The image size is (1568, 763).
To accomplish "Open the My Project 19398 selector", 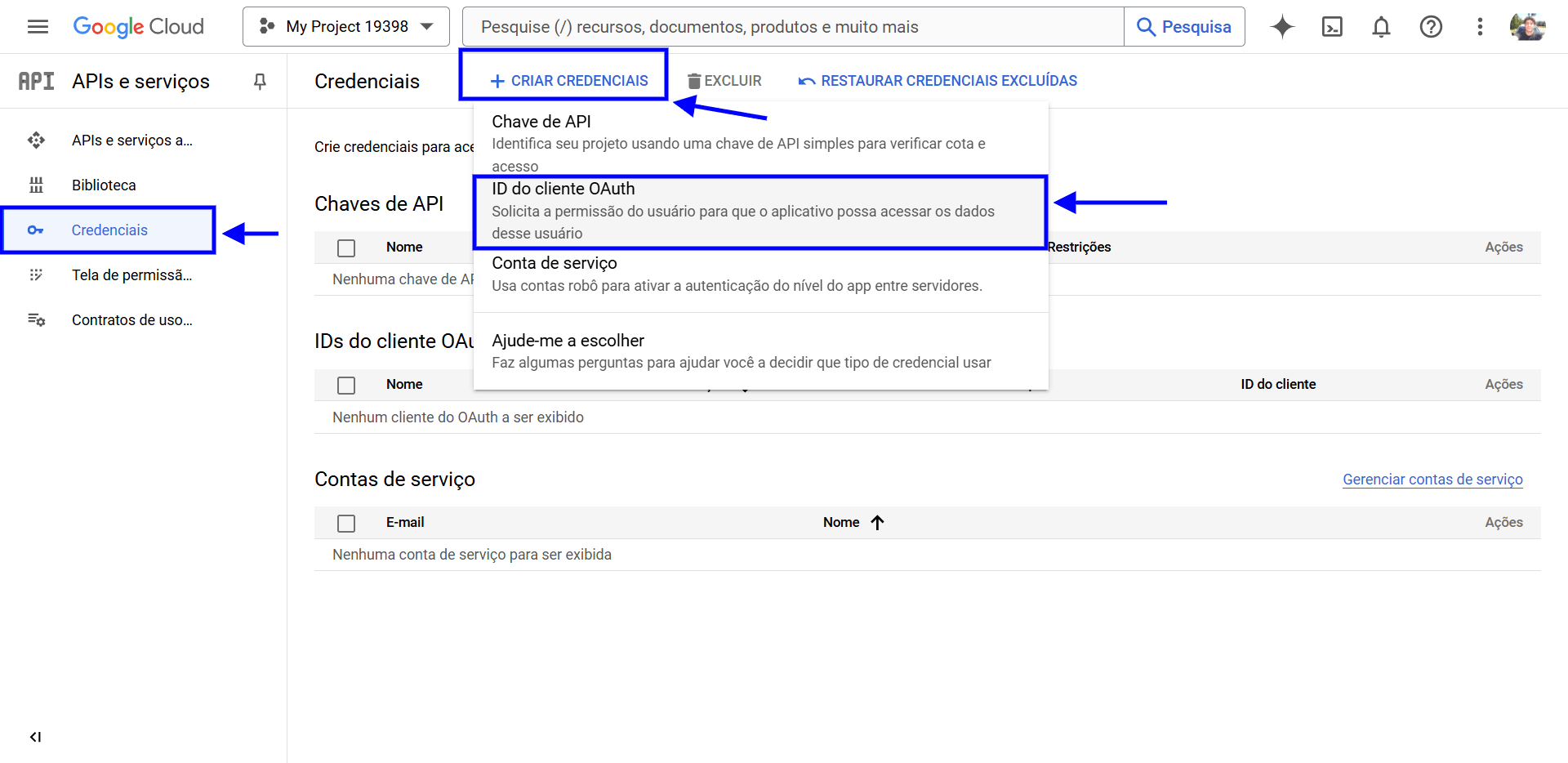I will tap(346, 27).
